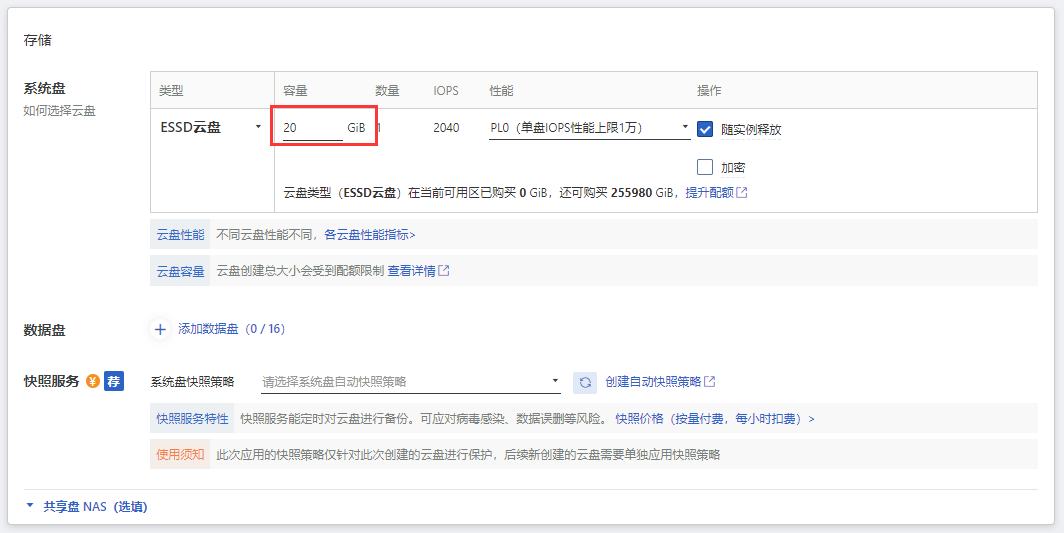The height and width of the screenshot is (533, 1064).
Task: Open the ESSD云盘 disk type dropdown
Action: (x=211, y=128)
